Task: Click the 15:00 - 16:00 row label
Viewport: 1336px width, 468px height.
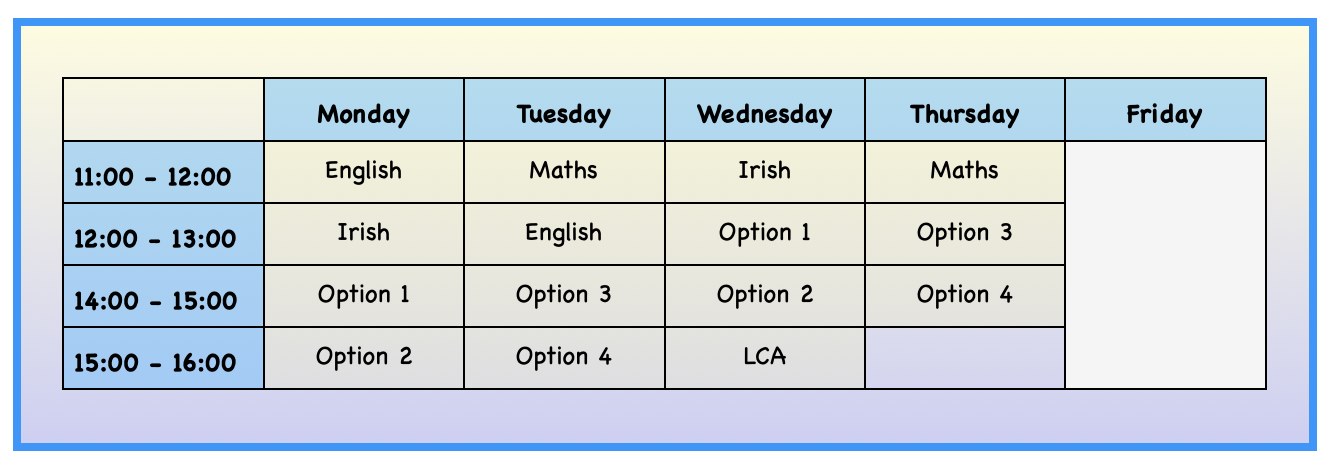Action: click(164, 358)
